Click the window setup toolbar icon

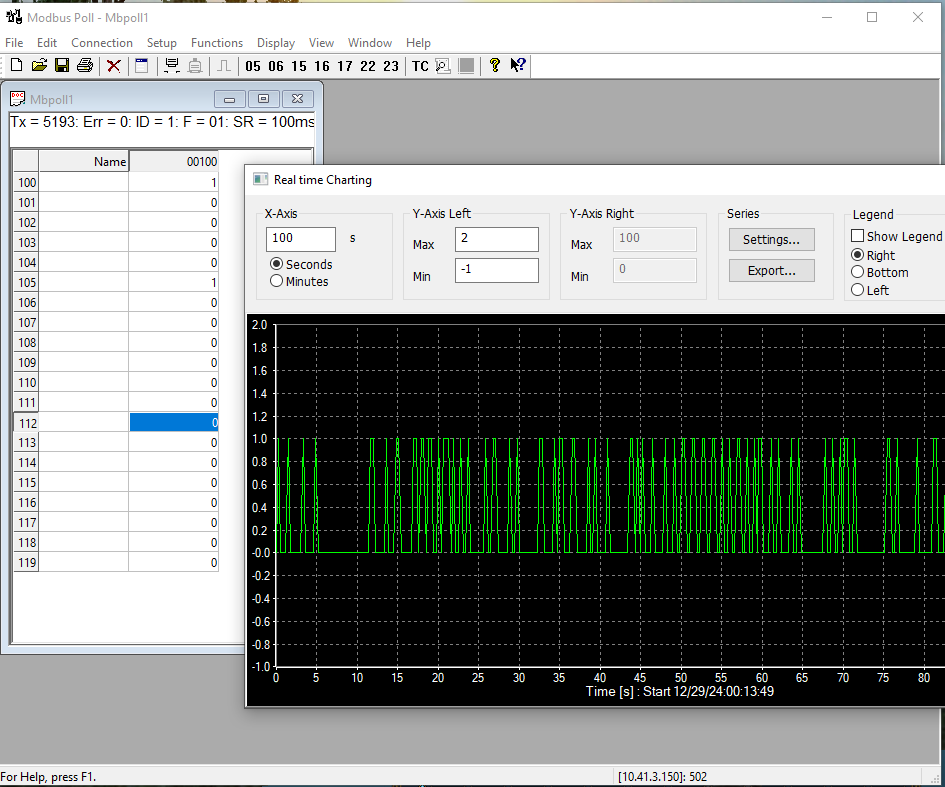pyautogui.click(x=142, y=65)
